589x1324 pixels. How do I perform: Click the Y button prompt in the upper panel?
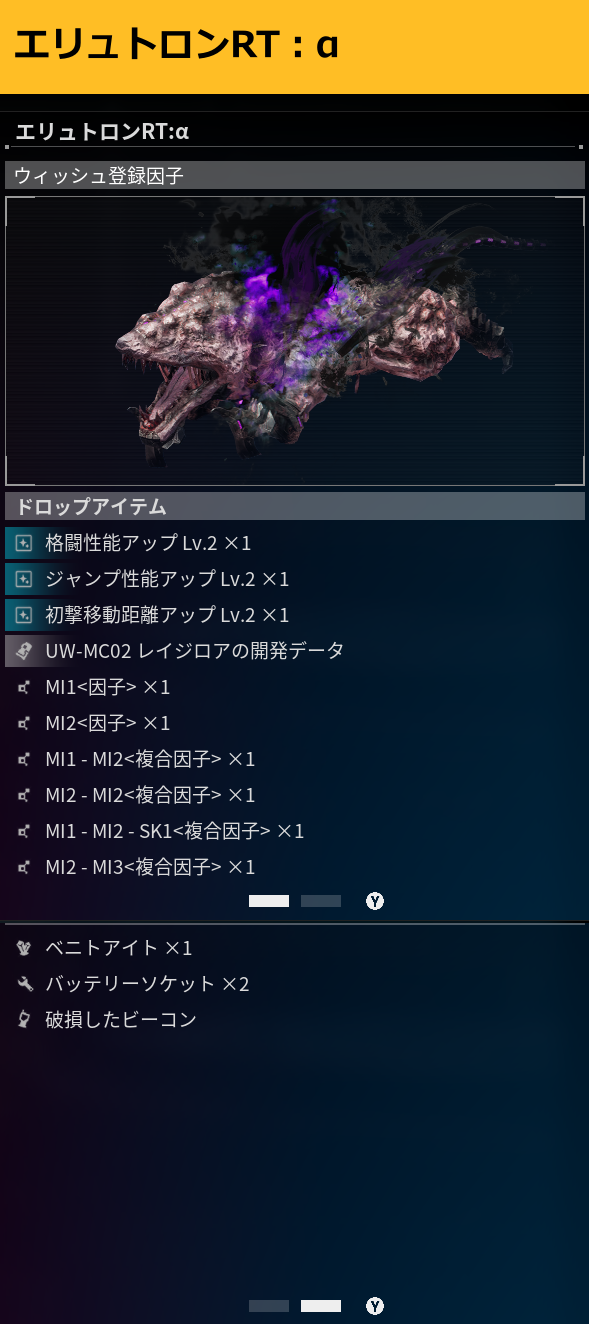pyautogui.click(x=375, y=901)
